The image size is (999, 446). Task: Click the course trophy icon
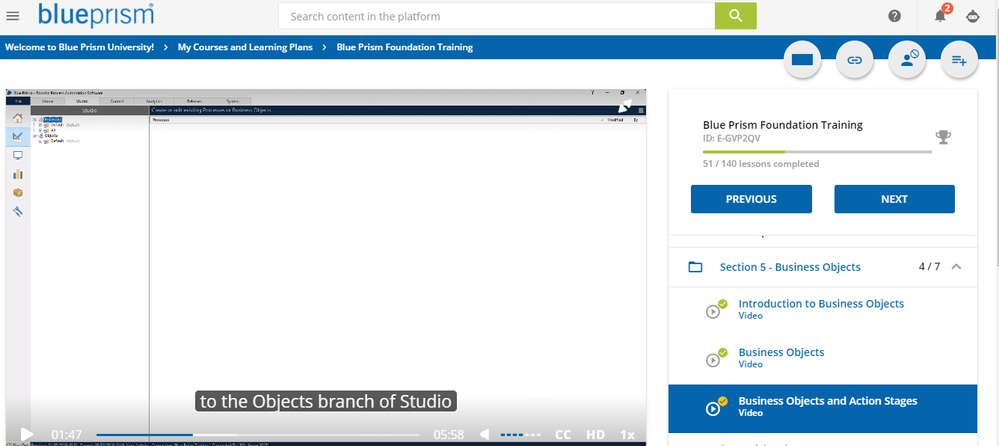point(944,136)
